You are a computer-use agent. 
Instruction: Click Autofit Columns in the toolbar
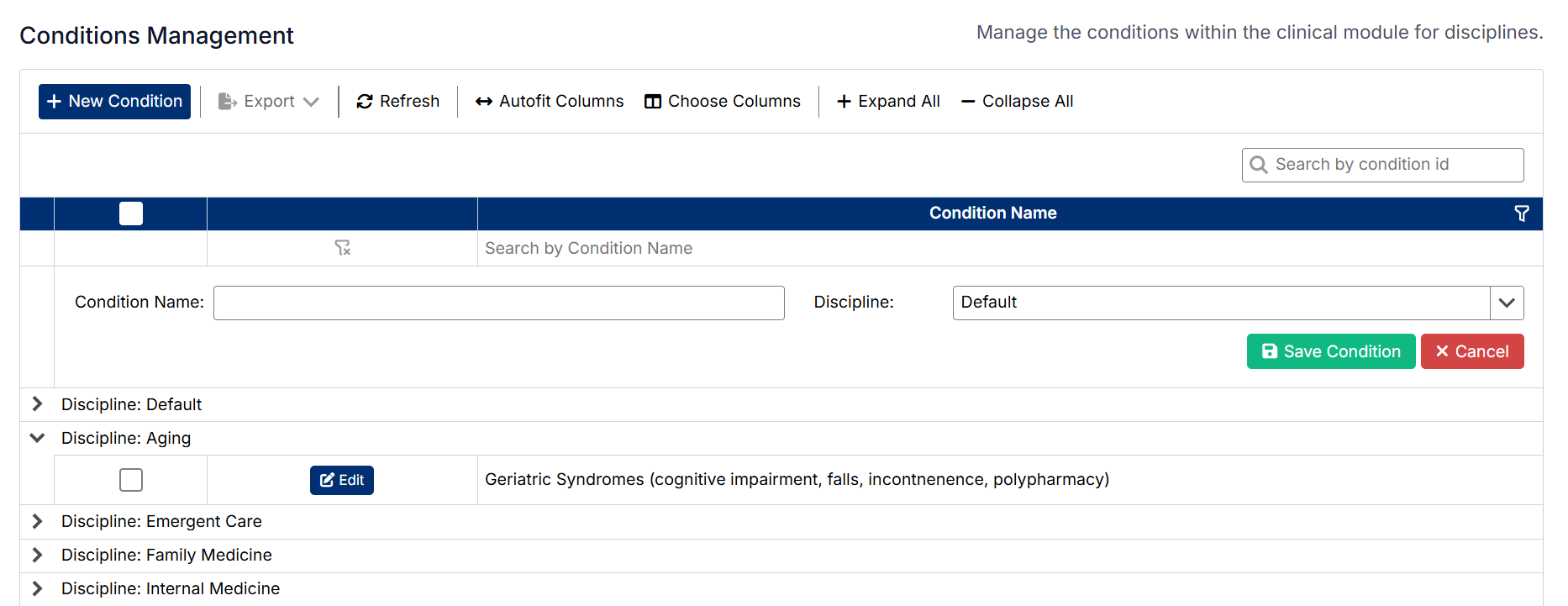(550, 102)
